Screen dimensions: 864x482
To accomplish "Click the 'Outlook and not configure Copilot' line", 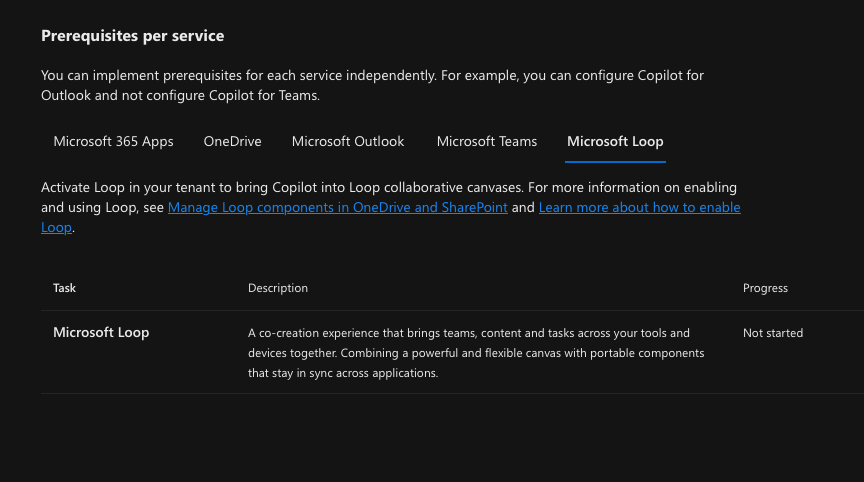I will (181, 95).
